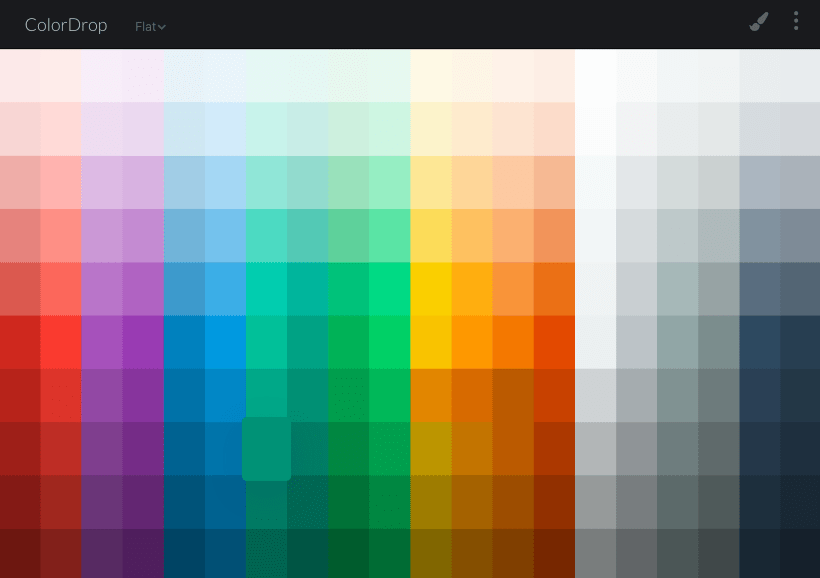This screenshot has height=578, width=820.
Task: Click the paintbrush icon in the header
Action: coord(759,22)
